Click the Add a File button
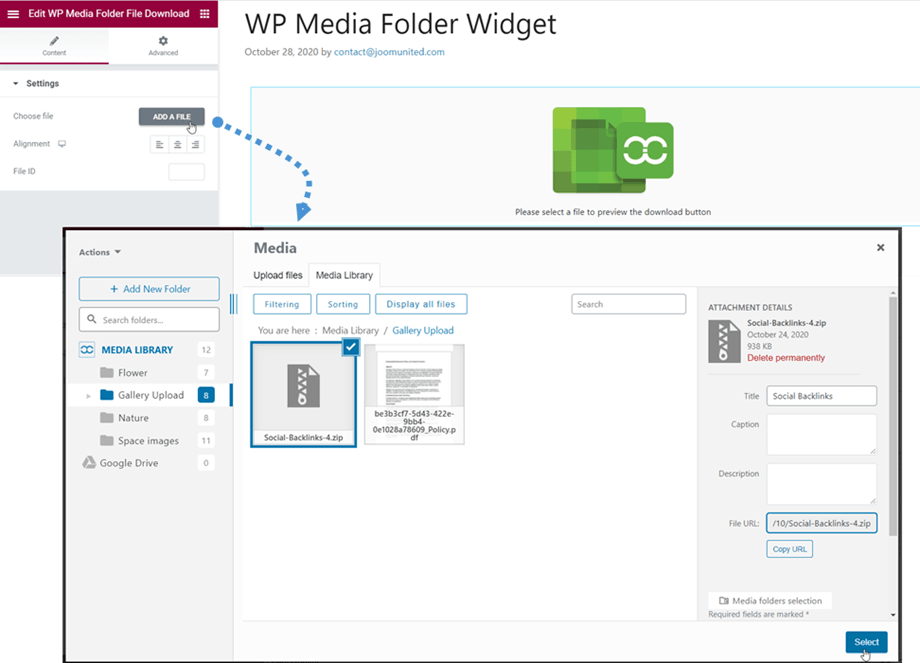Image resolution: width=920 pixels, height=663 pixels. pyautogui.click(x=171, y=117)
